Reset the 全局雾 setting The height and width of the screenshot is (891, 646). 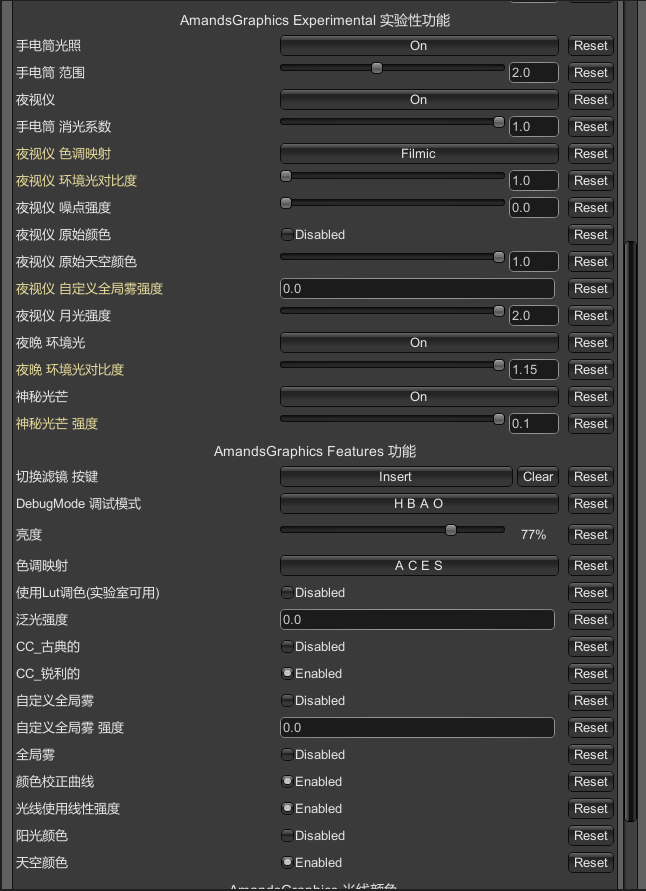(x=591, y=755)
